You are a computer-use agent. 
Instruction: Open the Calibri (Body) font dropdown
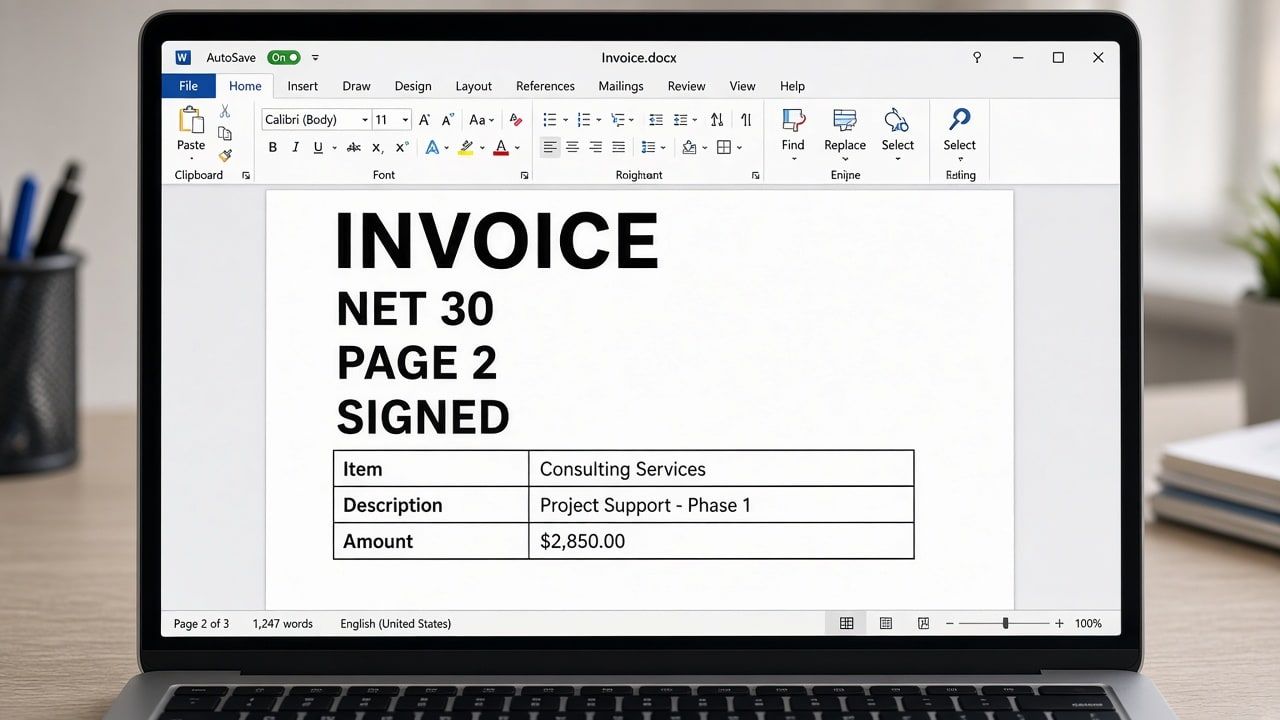(x=316, y=120)
